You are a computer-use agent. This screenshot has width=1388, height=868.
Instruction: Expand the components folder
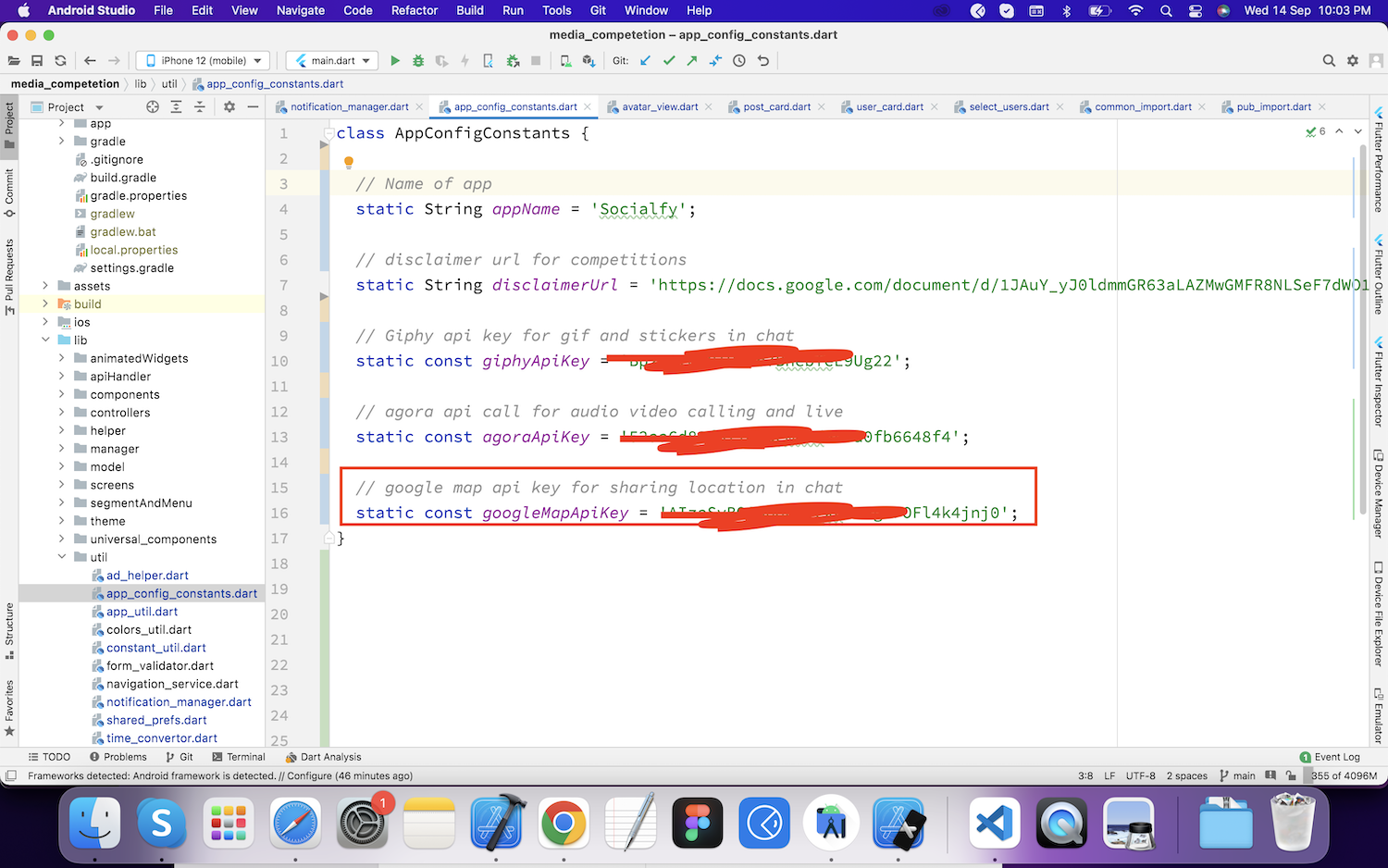[62, 394]
